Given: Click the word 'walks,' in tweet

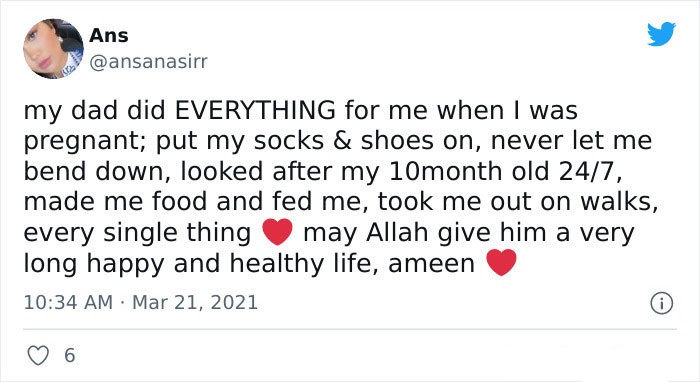Looking at the screenshot, I should pos(619,203).
